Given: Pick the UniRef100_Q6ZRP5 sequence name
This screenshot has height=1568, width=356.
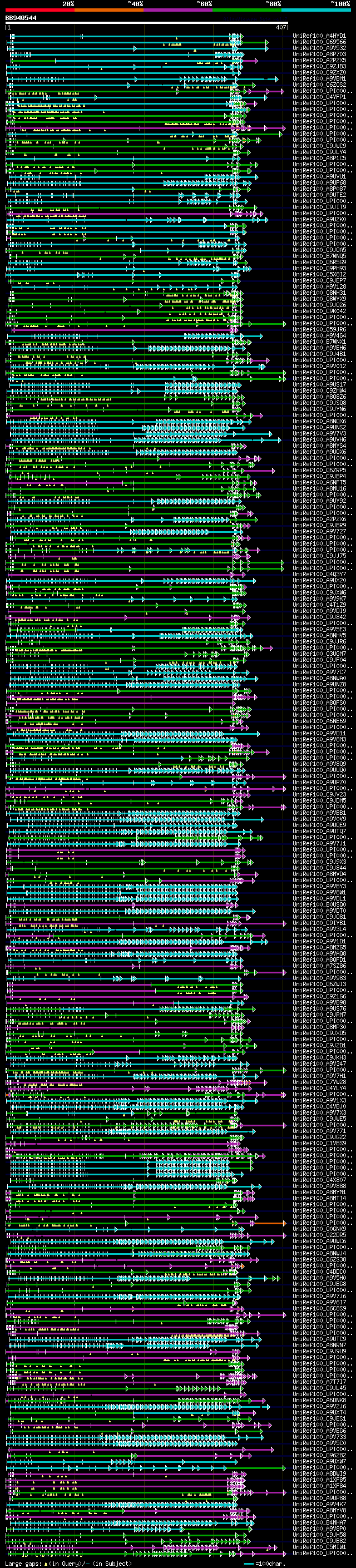Looking at the screenshot, I should [319, 471].
